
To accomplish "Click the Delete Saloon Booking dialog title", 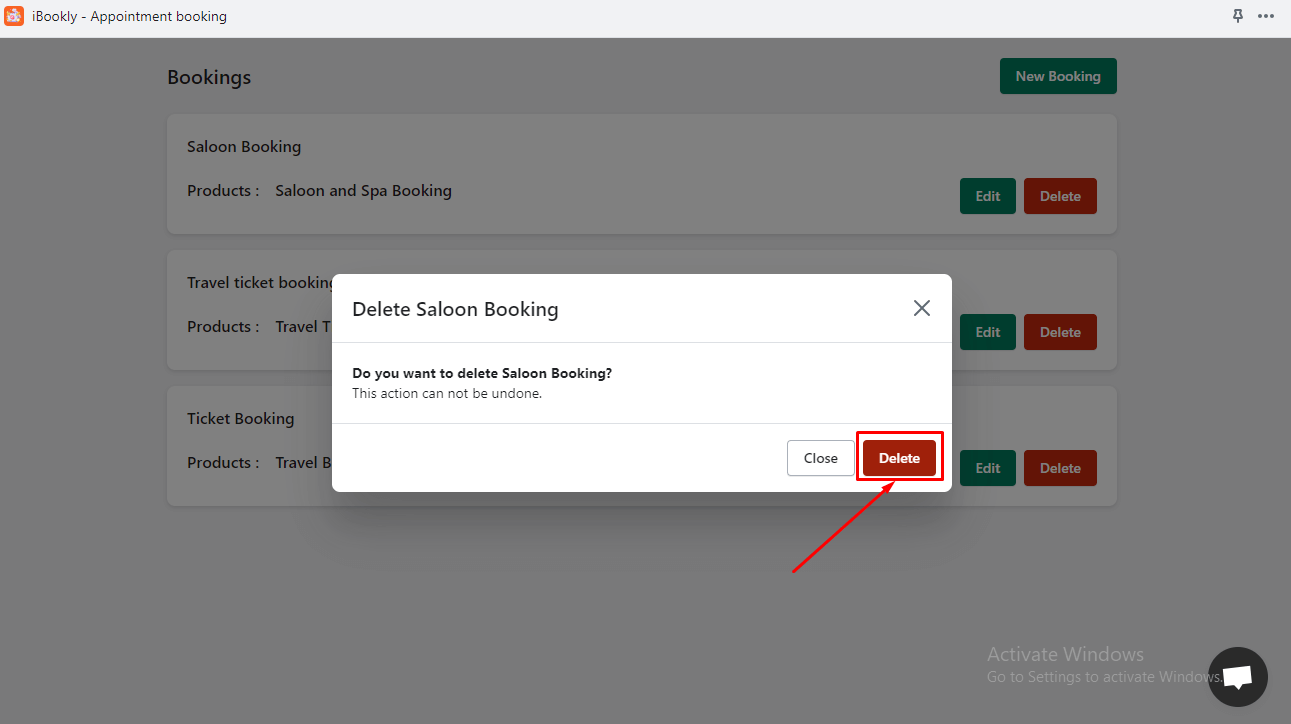I will (x=455, y=309).
